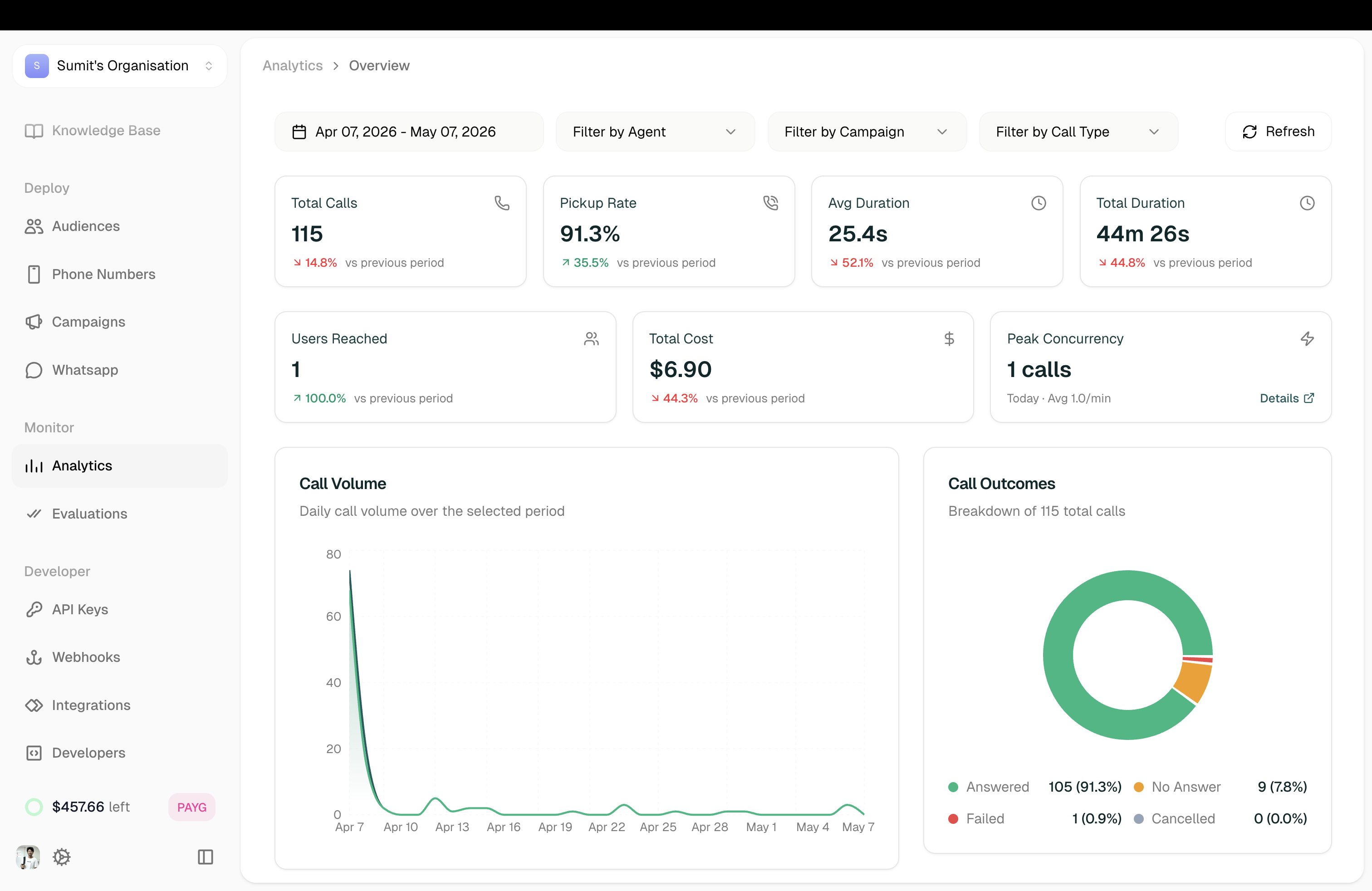Click the Campaigns megaphone icon
Screen dimensions: 1372x891
point(34,322)
